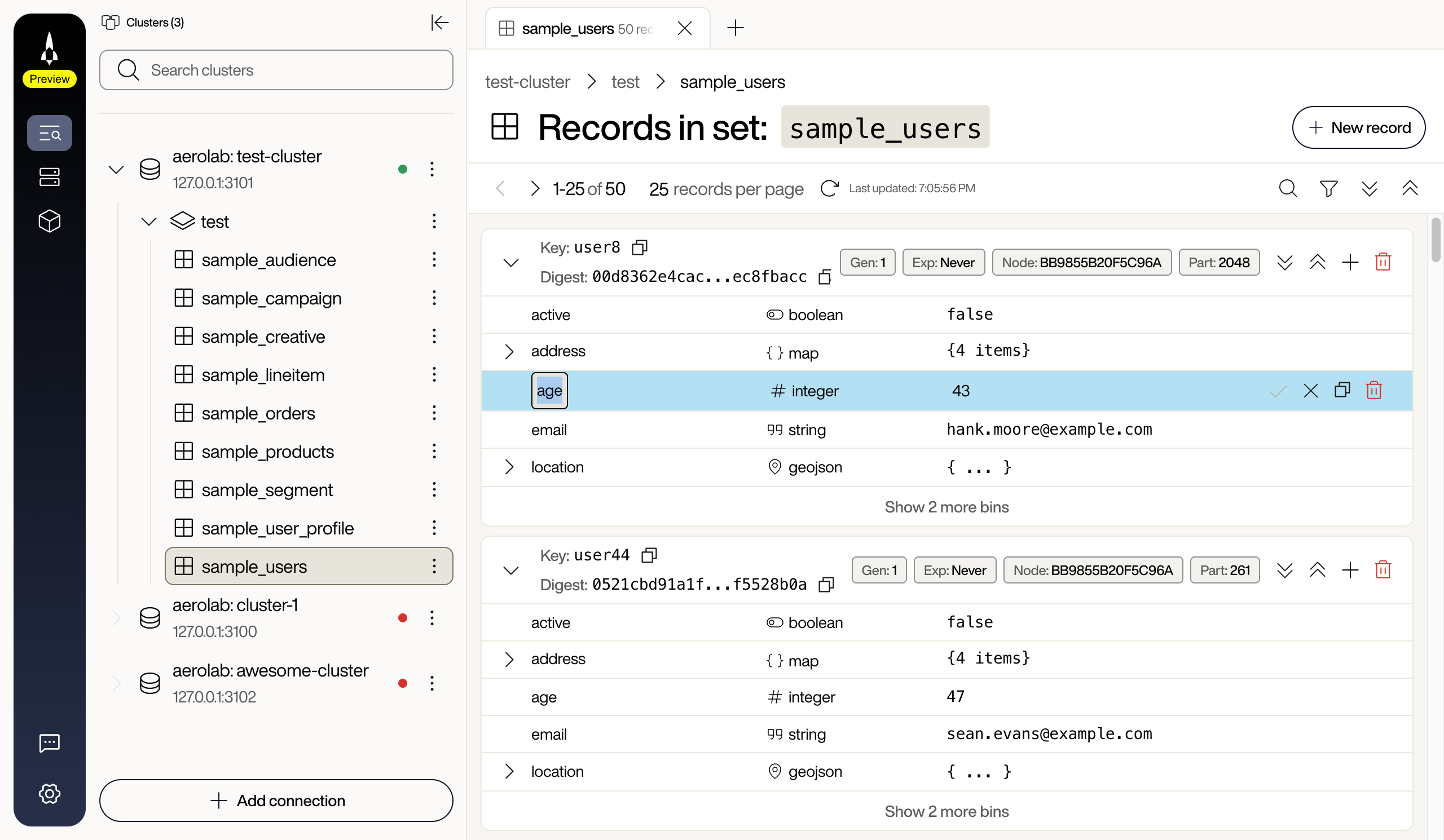Screen dimensions: 1444x840
Task: Click the age bin name field
Action: [x=549, y=391]
